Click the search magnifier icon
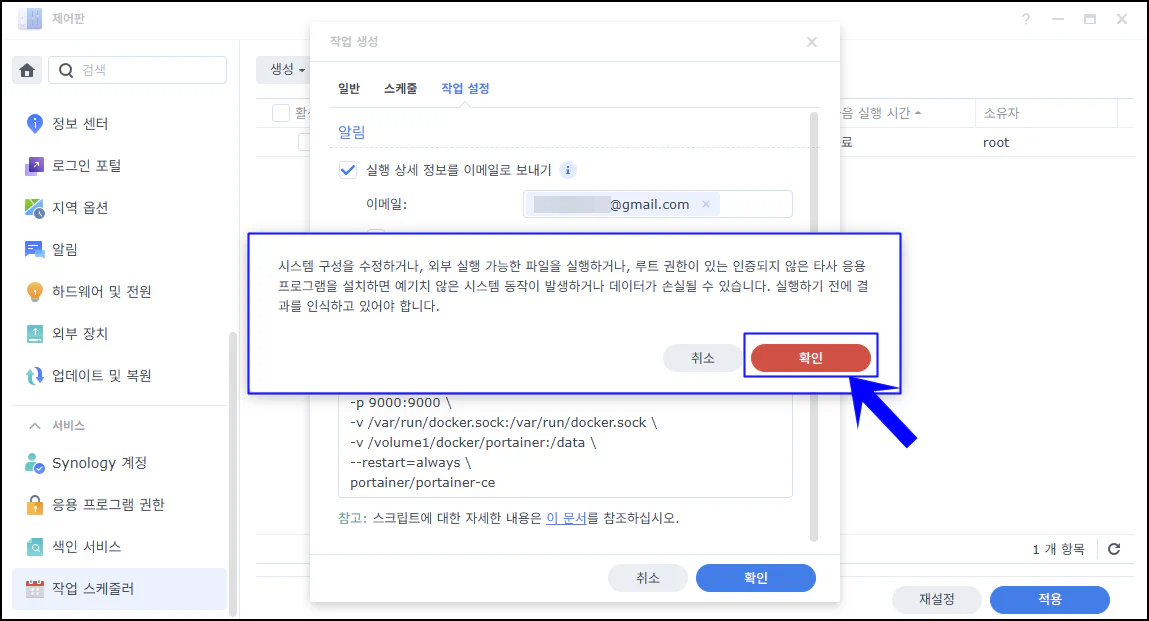The image size is (1149, 621). 66,70
